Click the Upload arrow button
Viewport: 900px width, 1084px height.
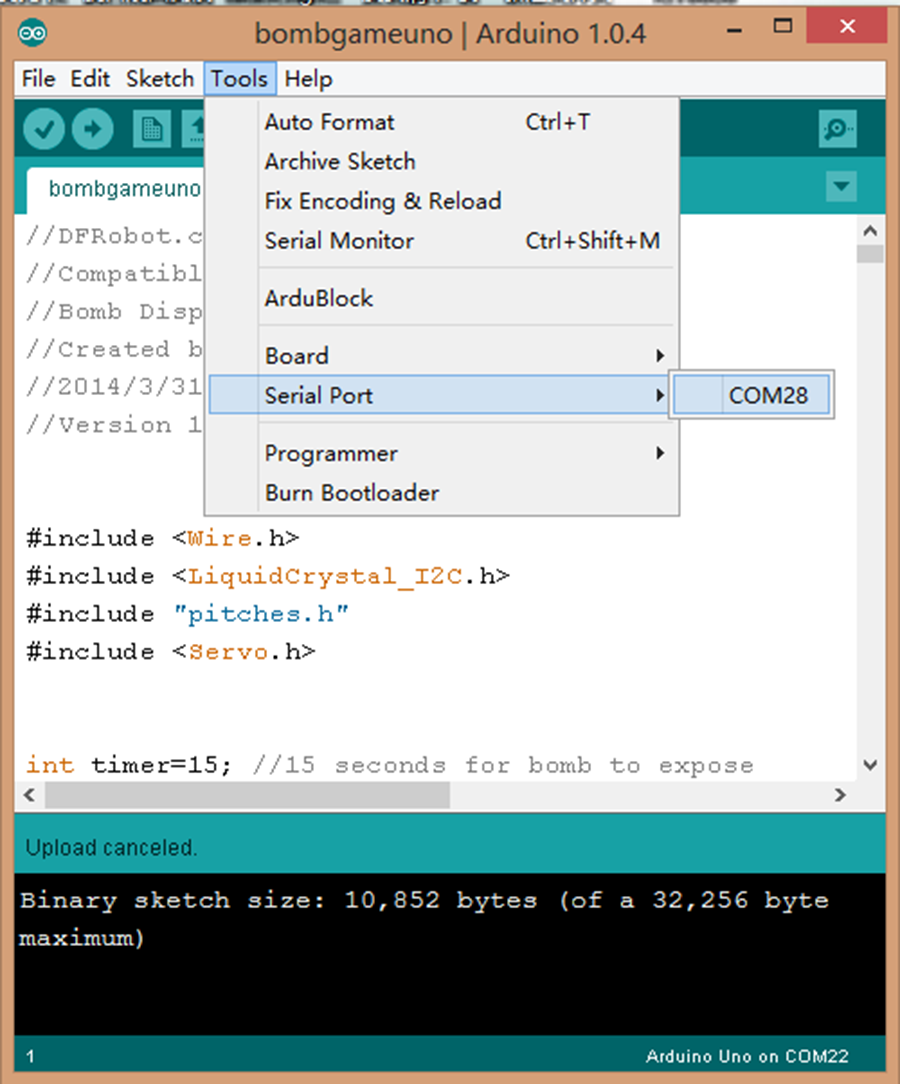(x=93, y=129)
